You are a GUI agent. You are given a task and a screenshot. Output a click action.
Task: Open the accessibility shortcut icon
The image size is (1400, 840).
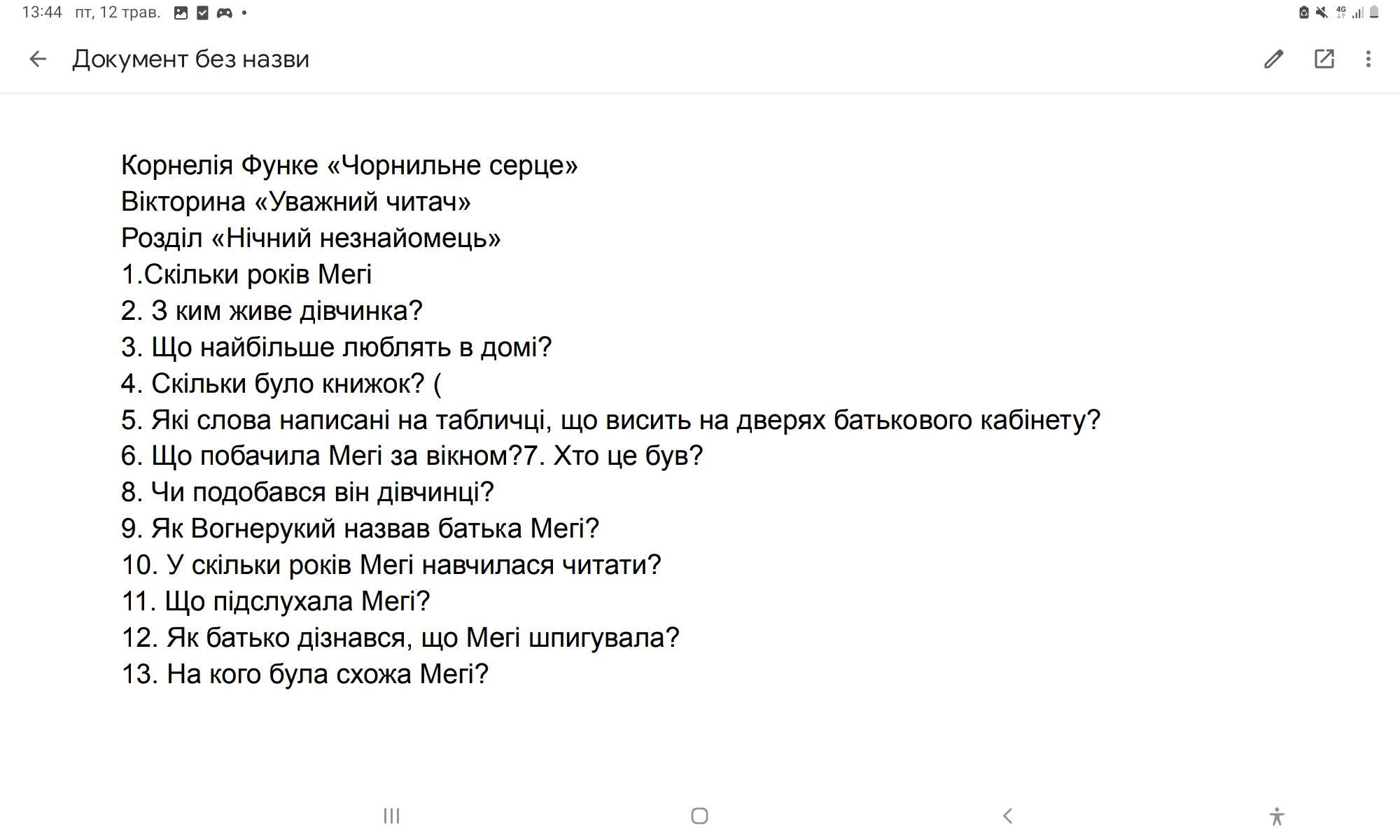coord(1276,816)
